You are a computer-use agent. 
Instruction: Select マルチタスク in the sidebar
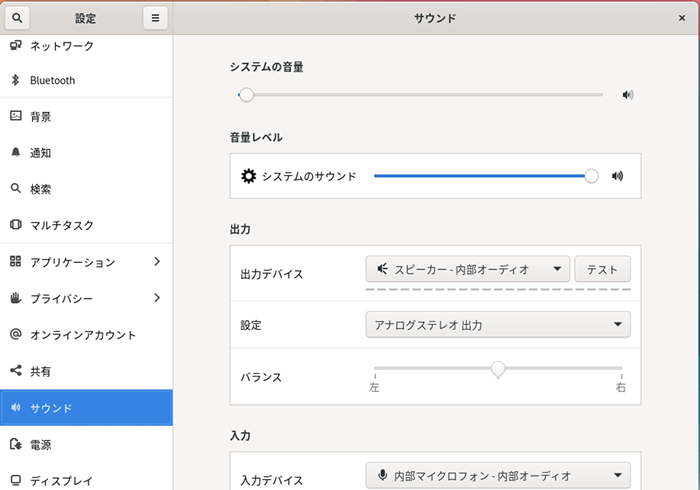(62, 225)
